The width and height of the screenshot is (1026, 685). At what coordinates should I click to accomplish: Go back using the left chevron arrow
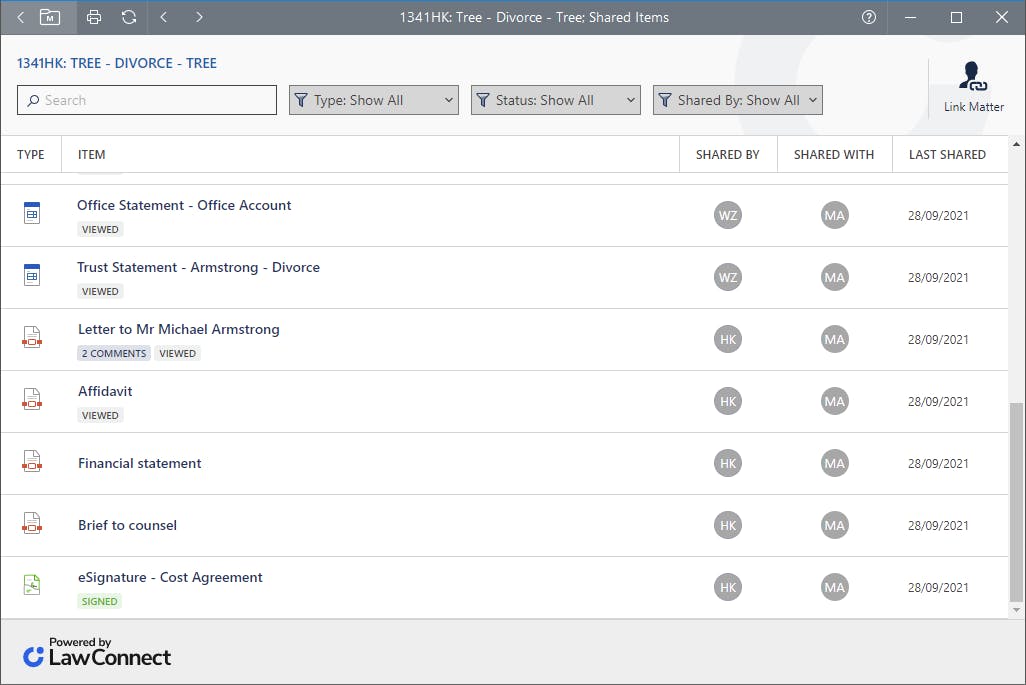164,17
